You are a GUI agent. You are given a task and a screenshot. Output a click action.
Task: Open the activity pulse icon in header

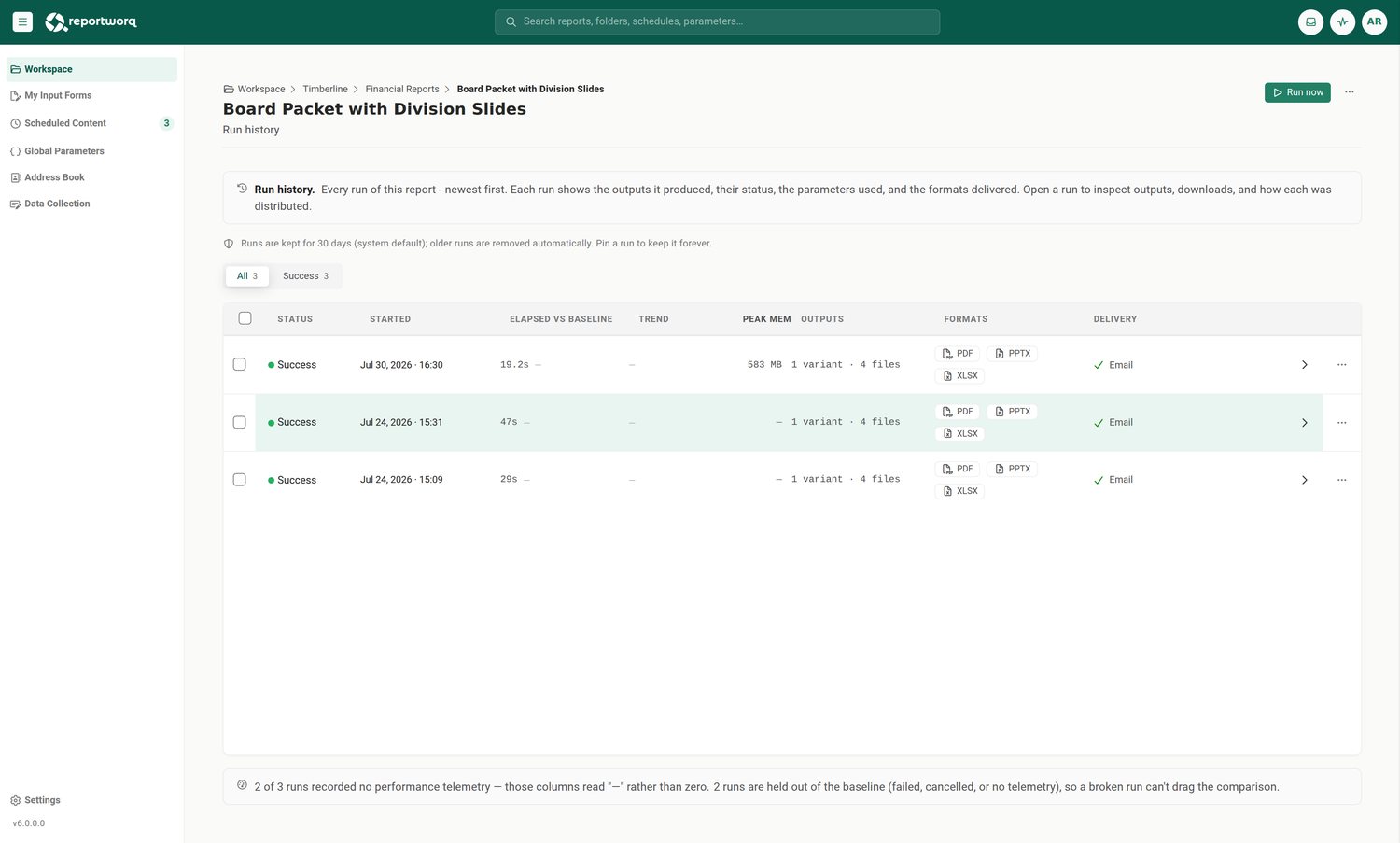click(x=1342, y=21)
